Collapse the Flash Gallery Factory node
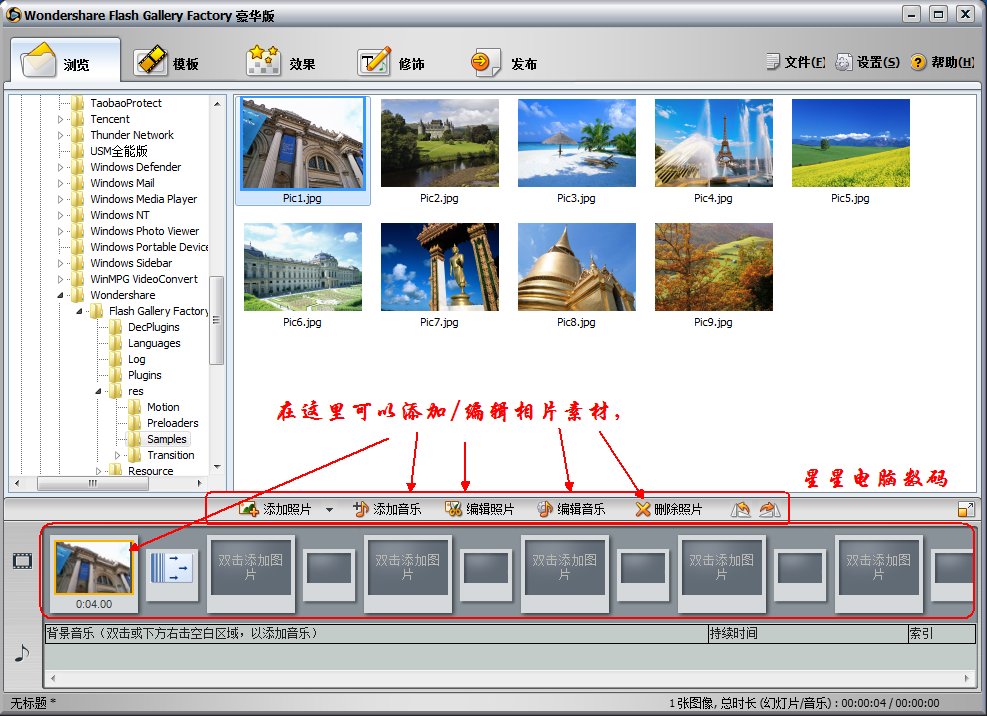Viewport: 987px width, 716px height. pyautogui.click(x=79, y=311)
